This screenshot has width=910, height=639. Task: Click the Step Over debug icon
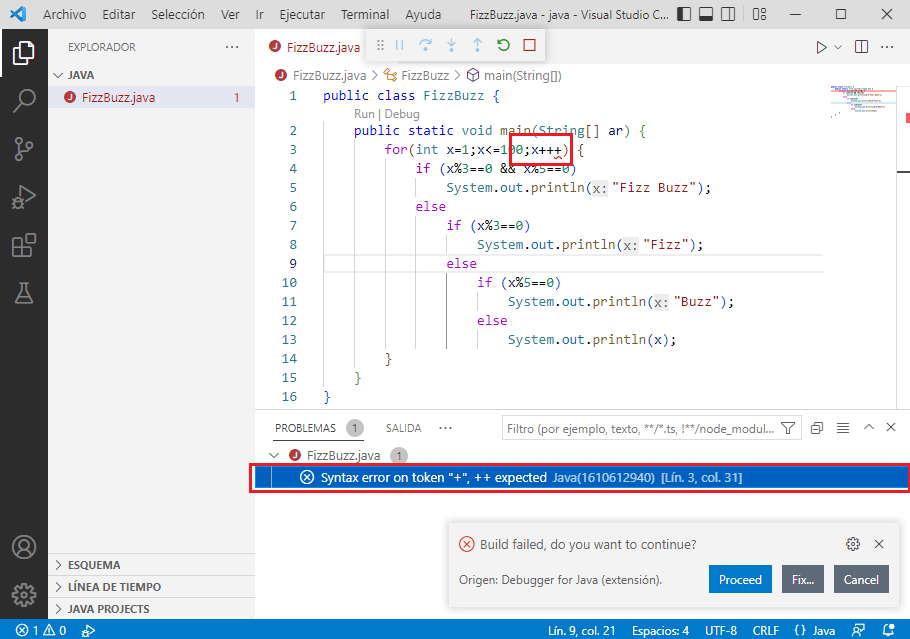coord(425,45)
